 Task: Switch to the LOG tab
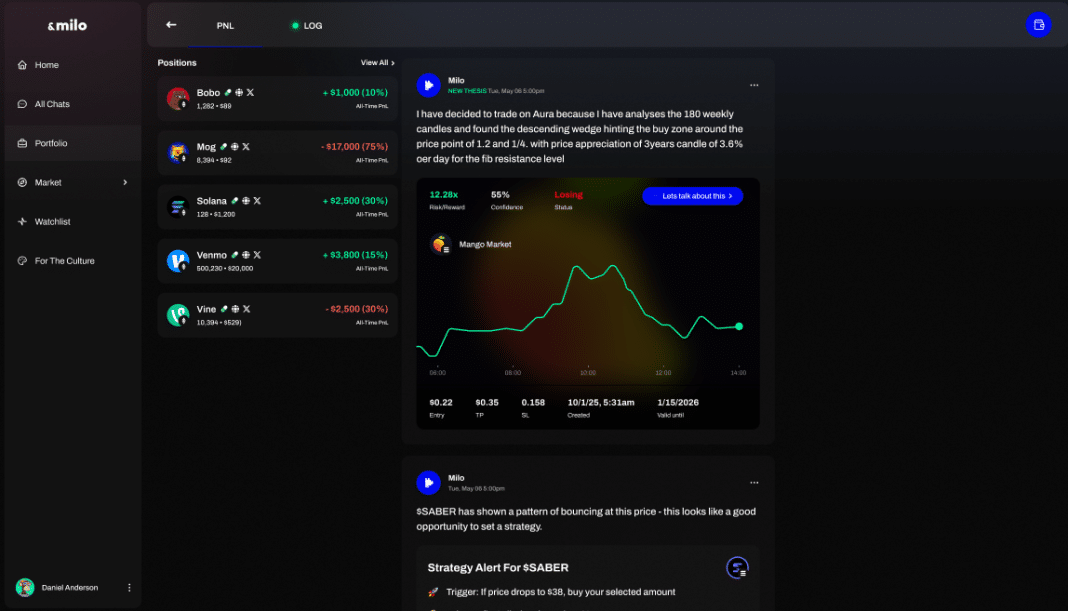(307, 26)
